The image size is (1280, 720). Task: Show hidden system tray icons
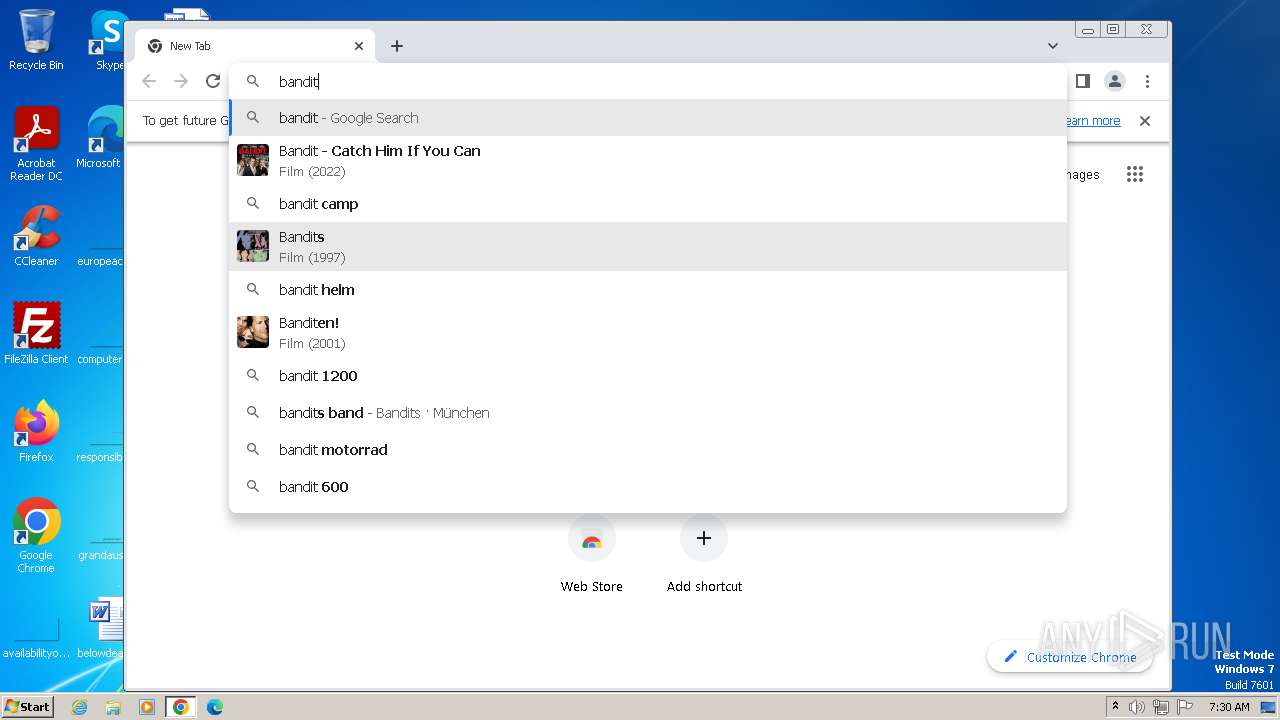1116,707
